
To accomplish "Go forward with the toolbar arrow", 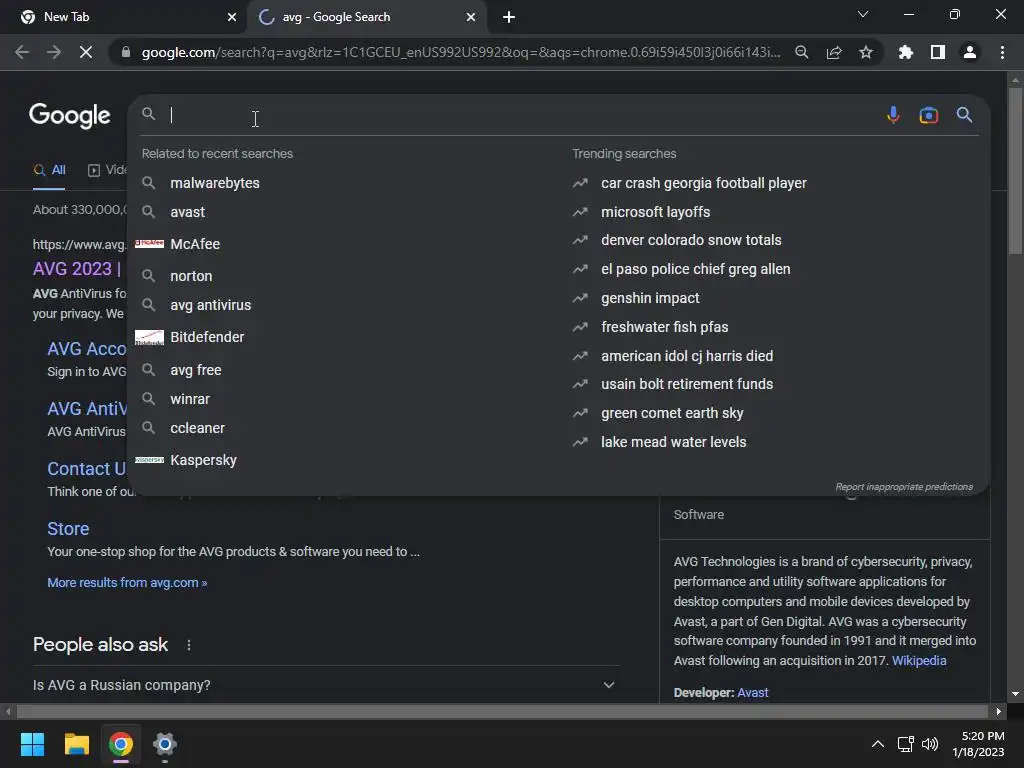I will coord(54,52).
